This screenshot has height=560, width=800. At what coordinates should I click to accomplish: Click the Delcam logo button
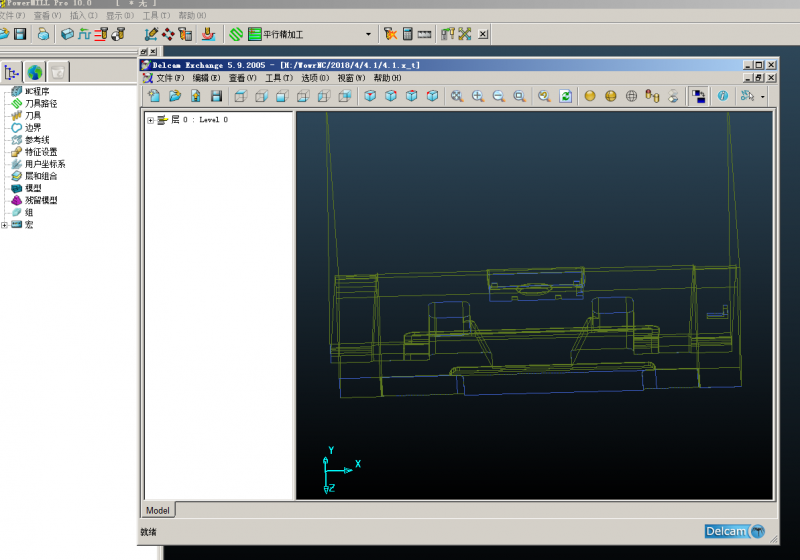[735, 531]
